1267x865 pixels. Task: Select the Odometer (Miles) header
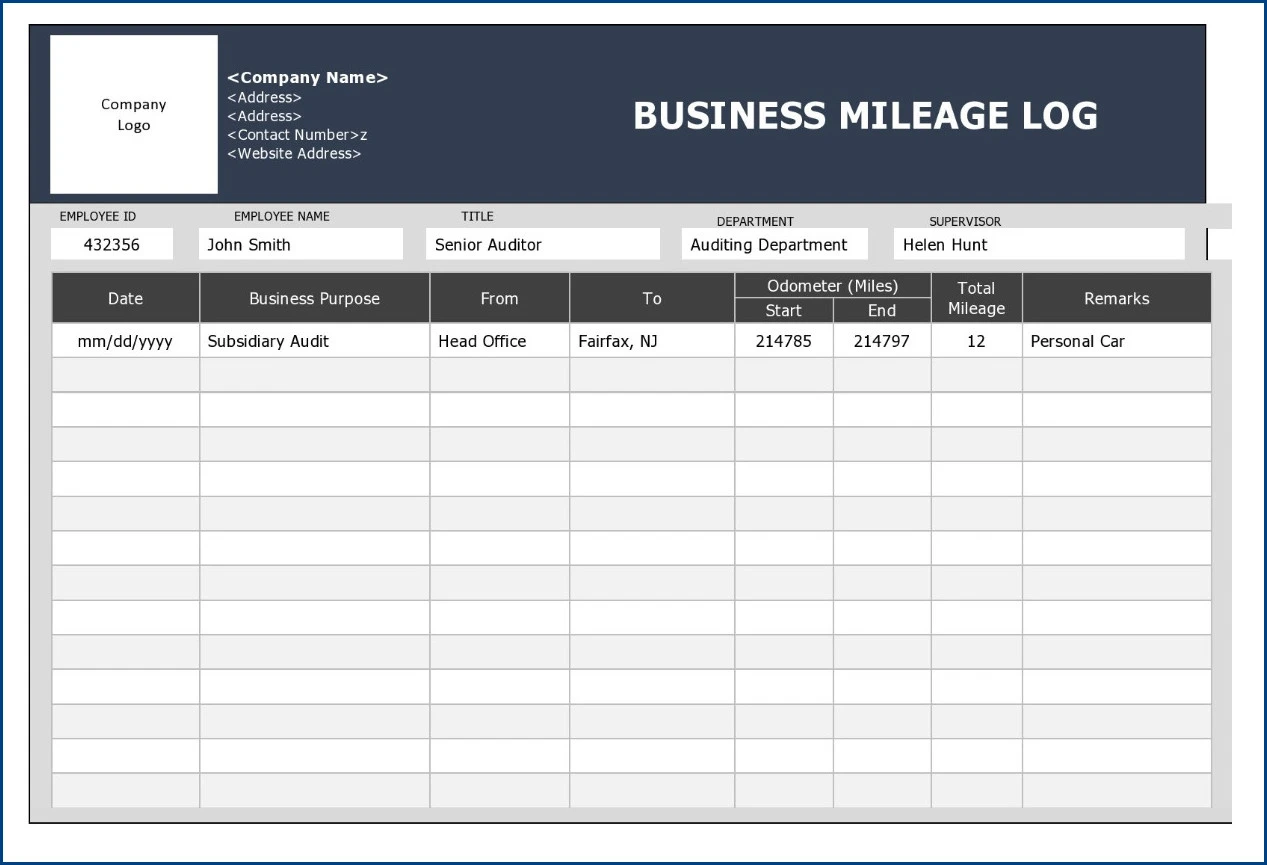pyautogui.click(x=833, y=285)
